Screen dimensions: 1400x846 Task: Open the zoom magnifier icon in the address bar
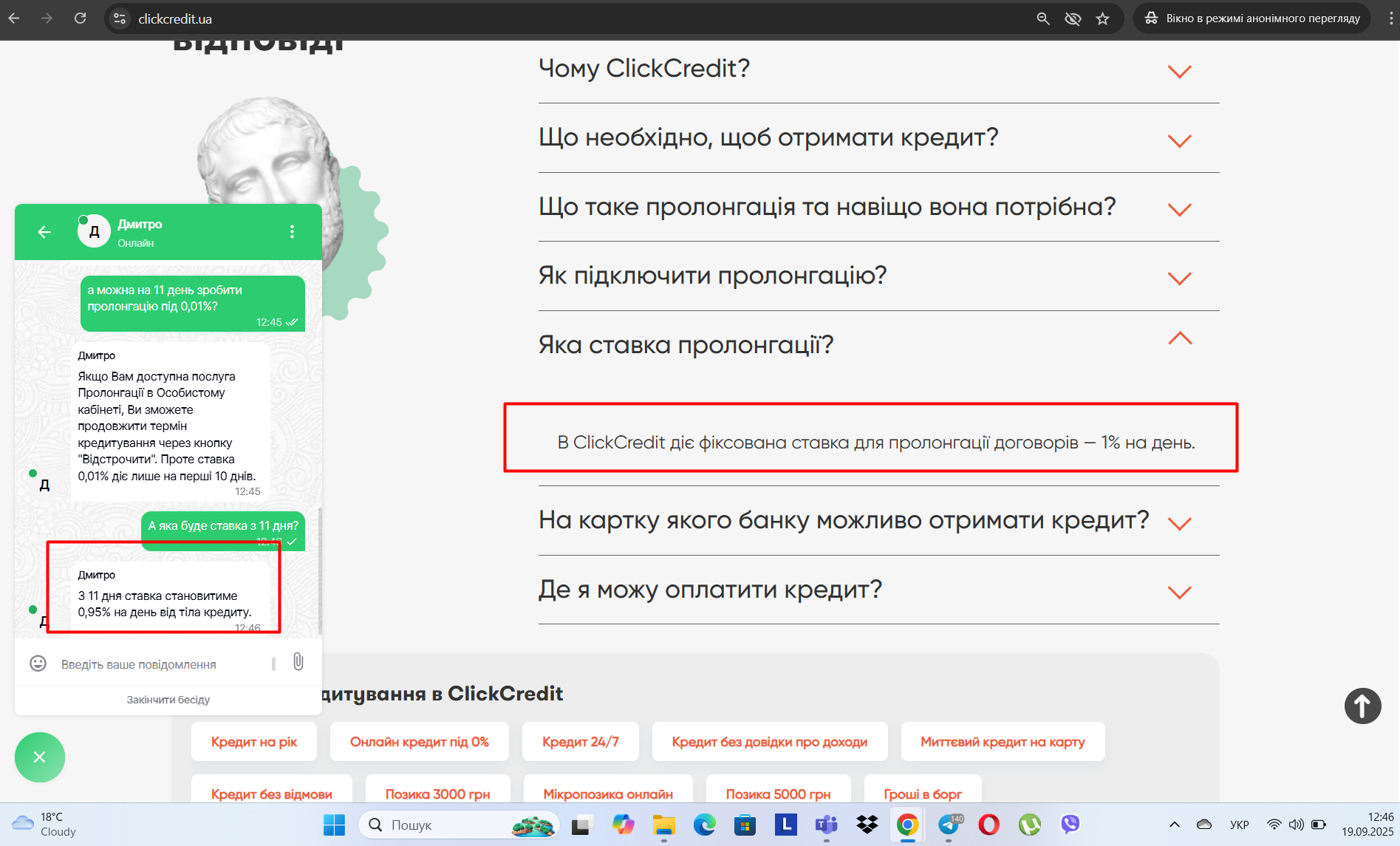point(1043,18)
